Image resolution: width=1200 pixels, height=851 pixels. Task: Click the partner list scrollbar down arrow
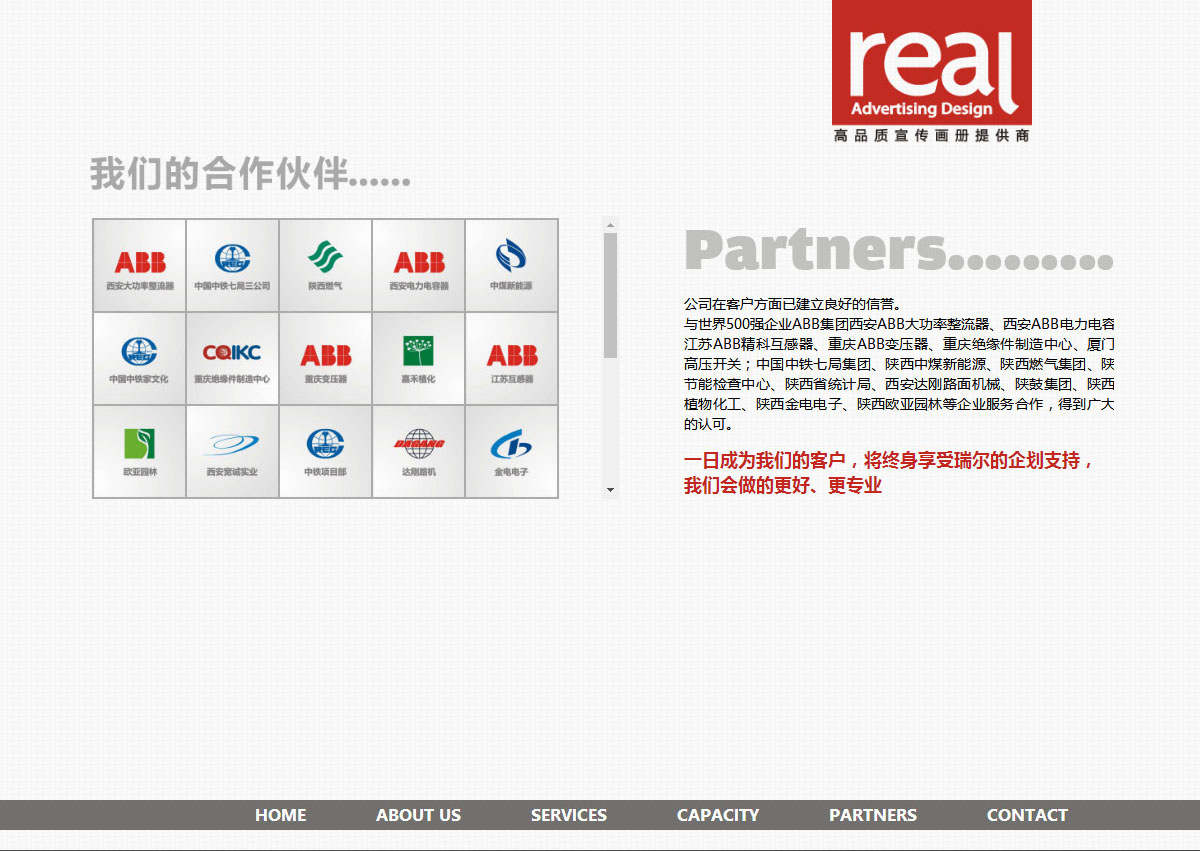click(x=611, y=490)
